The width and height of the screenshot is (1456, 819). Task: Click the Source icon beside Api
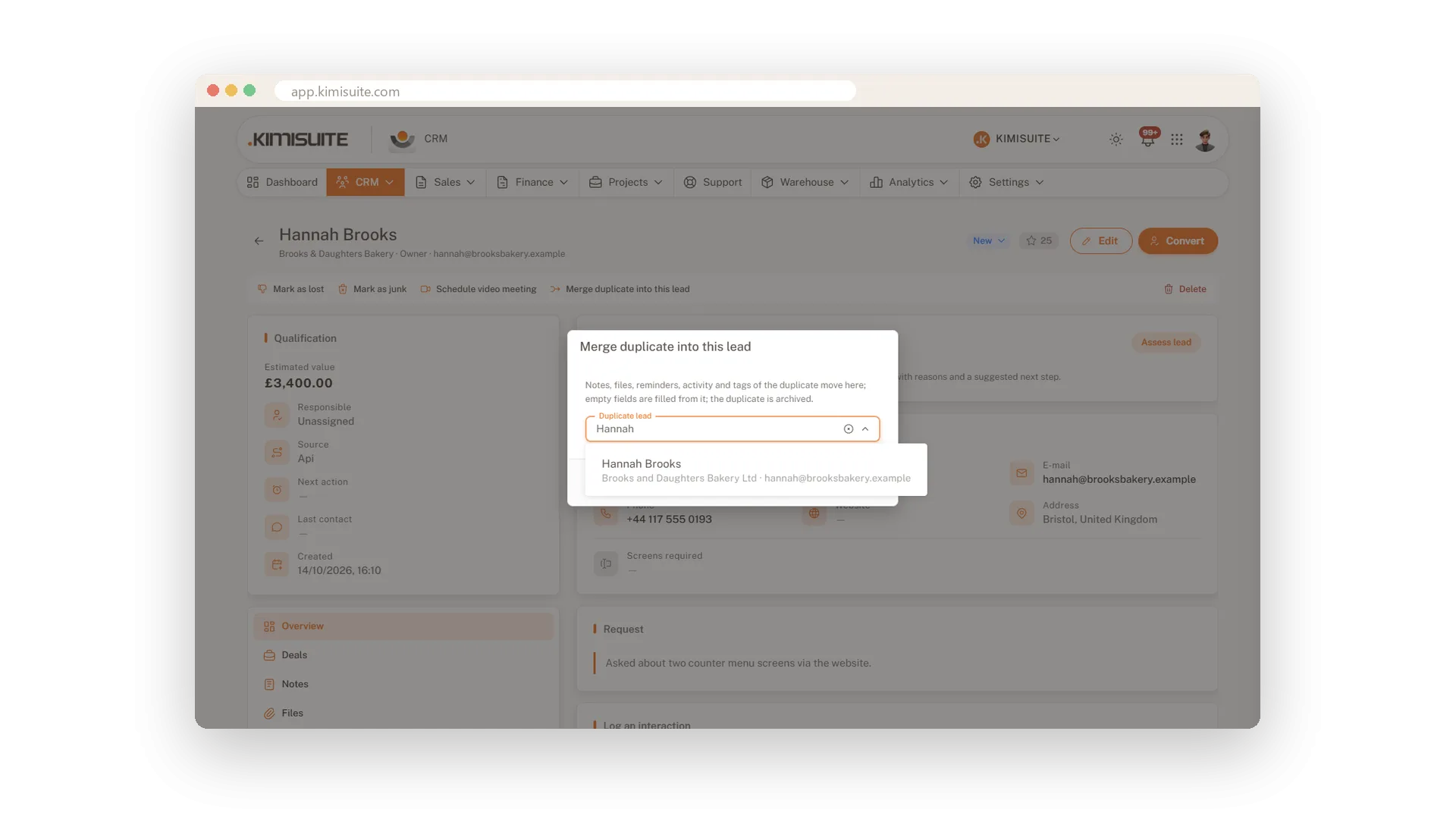277,452
